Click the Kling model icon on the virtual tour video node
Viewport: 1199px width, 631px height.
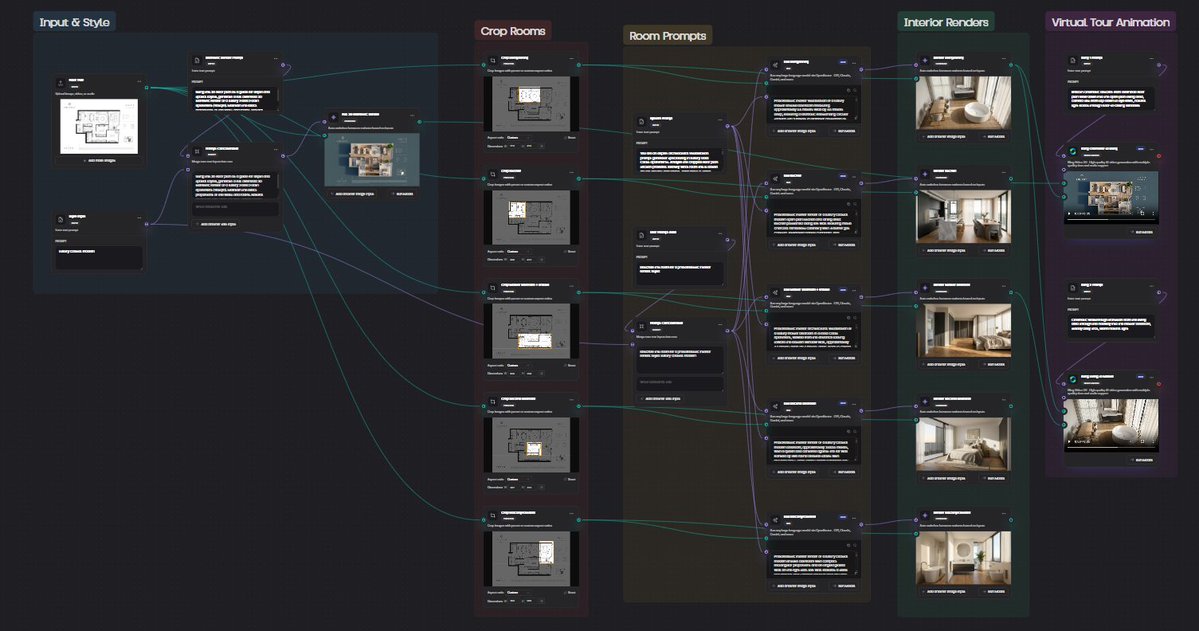pos(1073,152)
